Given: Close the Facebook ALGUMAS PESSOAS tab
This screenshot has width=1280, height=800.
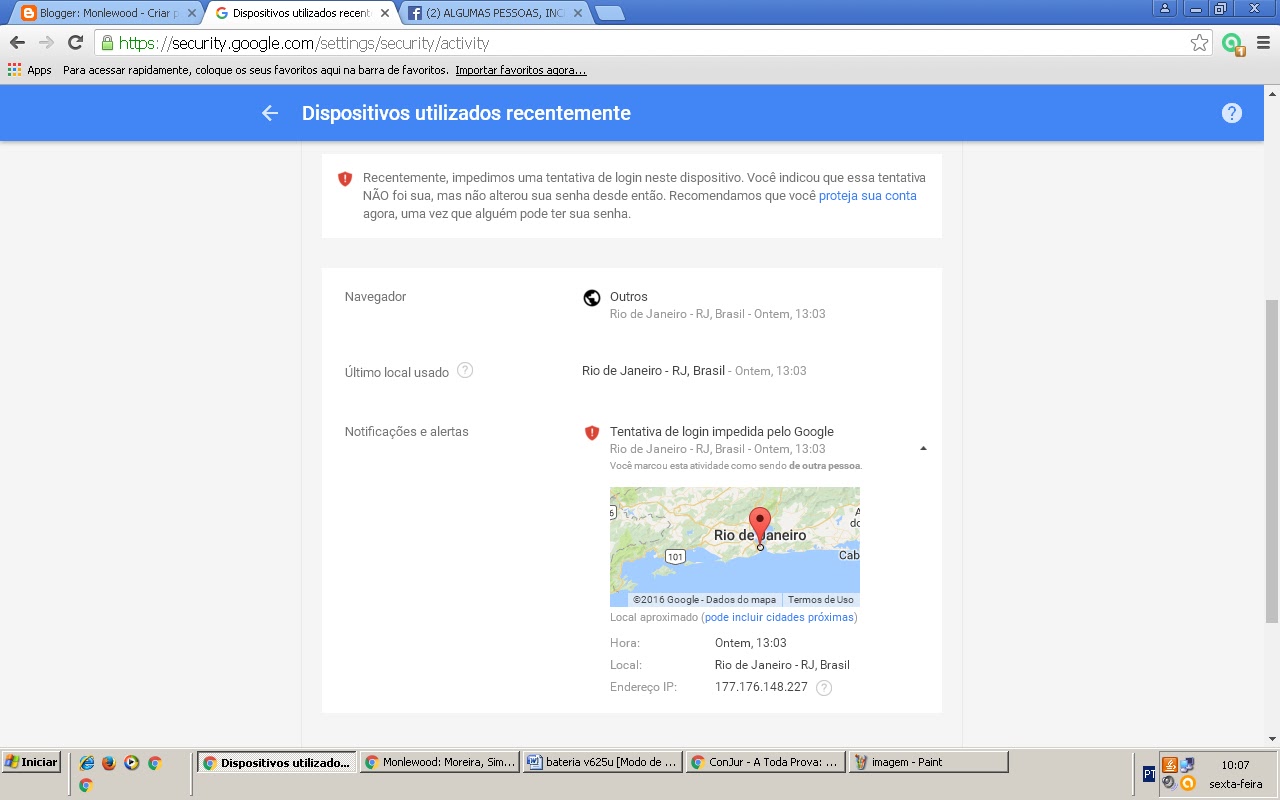Looking at the screenshot, I should coord(580,13).
